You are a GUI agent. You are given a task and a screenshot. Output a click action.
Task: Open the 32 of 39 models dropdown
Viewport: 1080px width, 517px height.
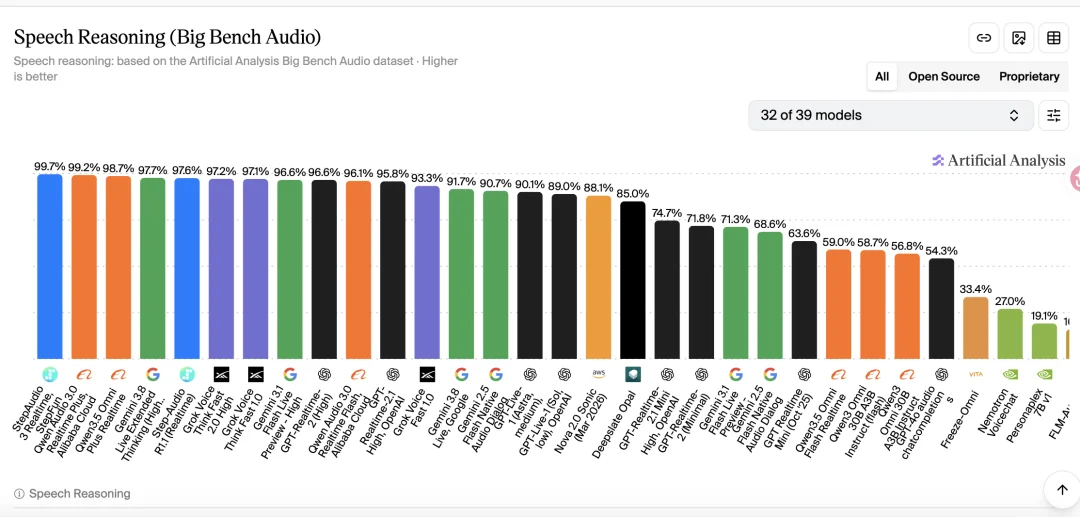pos(891,115)
